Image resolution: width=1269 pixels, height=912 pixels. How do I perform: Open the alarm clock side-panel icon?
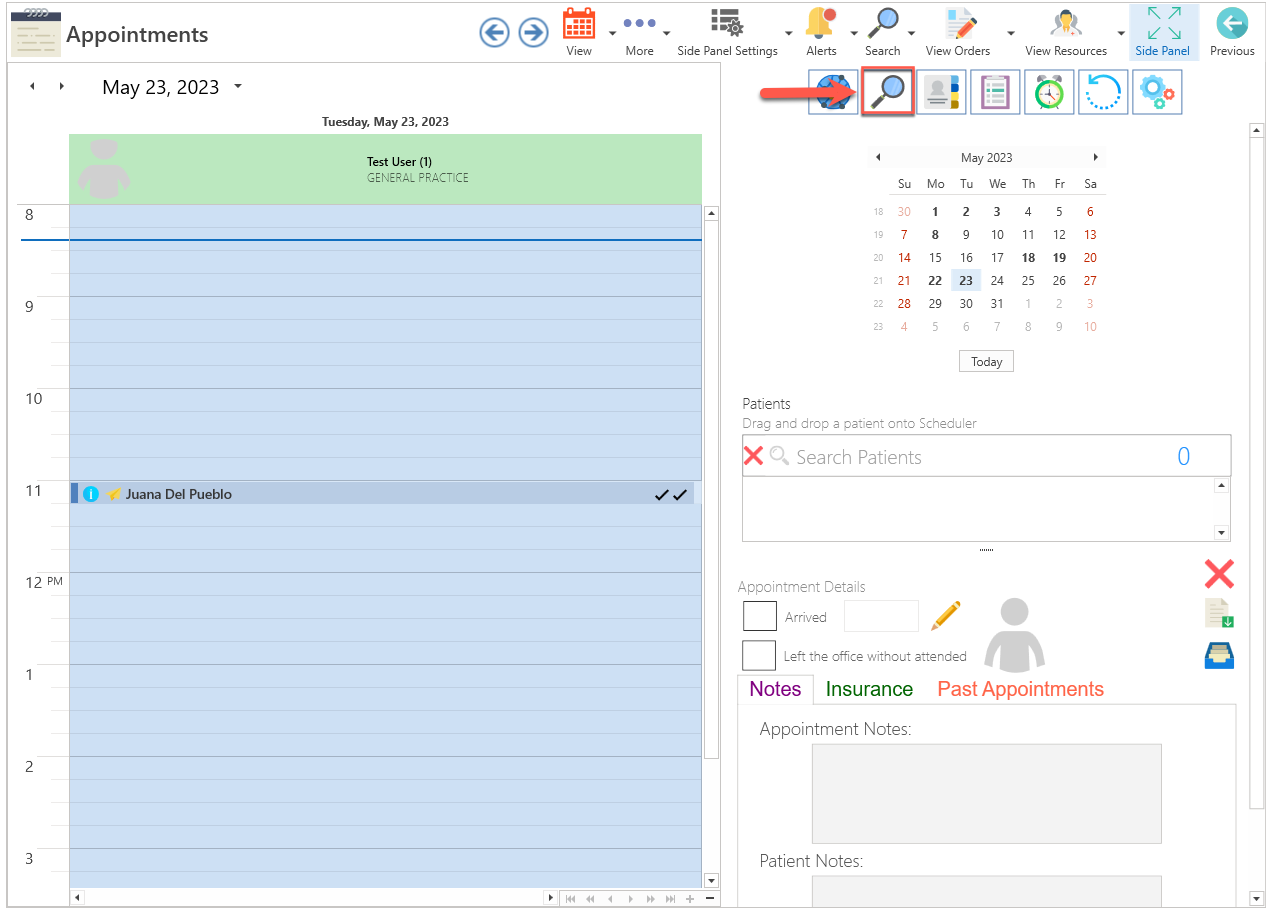1049,93
